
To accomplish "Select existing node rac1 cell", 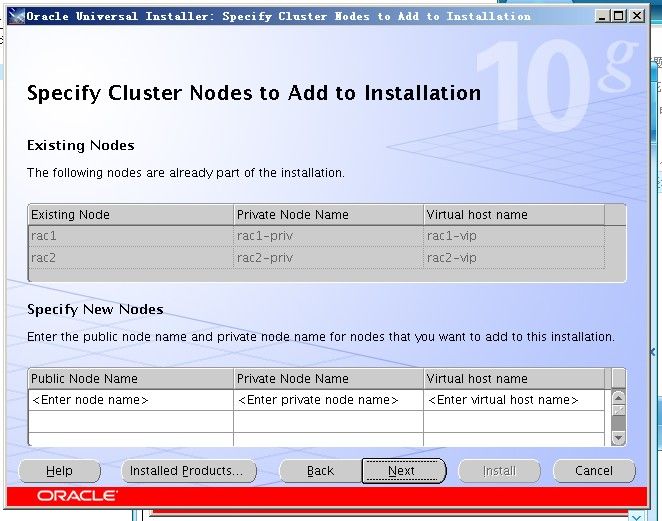I will (131, 236).
